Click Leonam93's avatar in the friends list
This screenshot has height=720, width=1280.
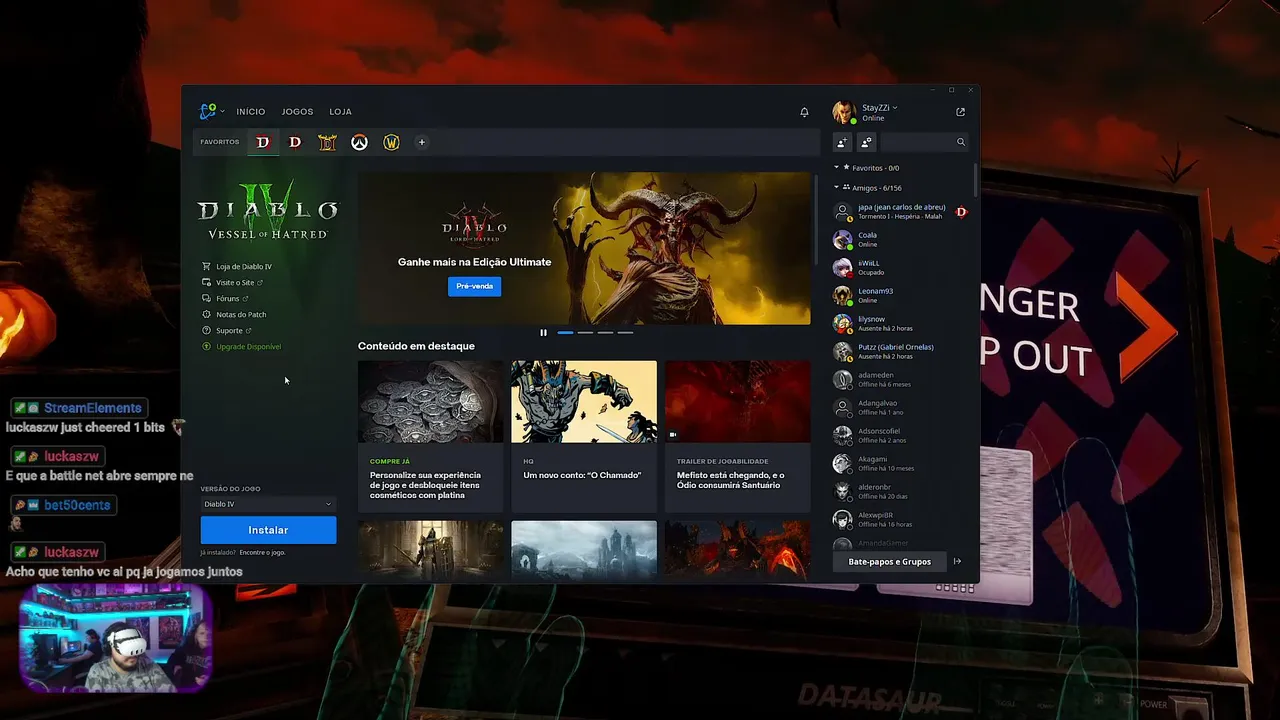[843, 296]
